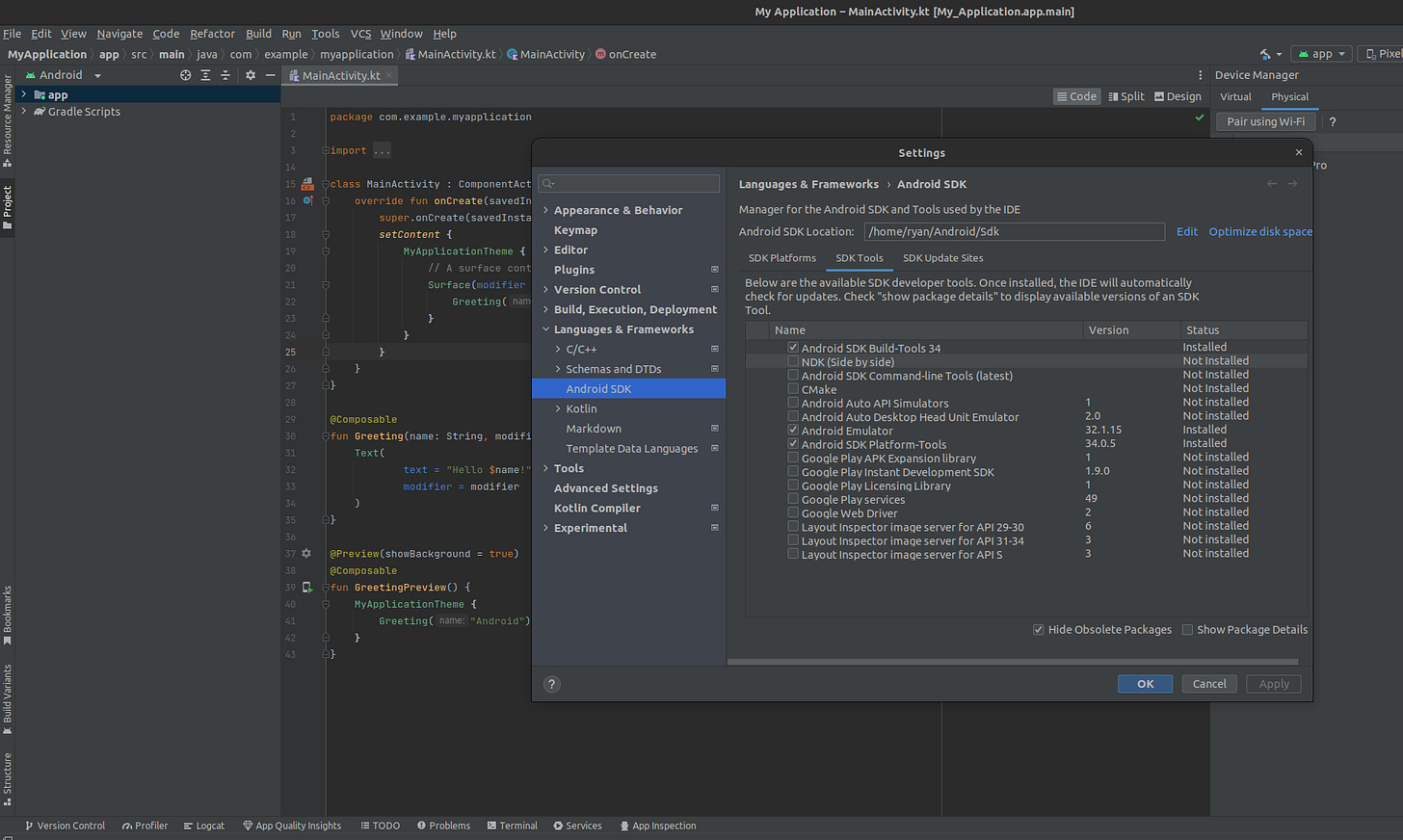Enable the NDK (Side by side) checkbox
Image resolution: width=1403 pixels, height=840 pixels.
coord(793,362)
